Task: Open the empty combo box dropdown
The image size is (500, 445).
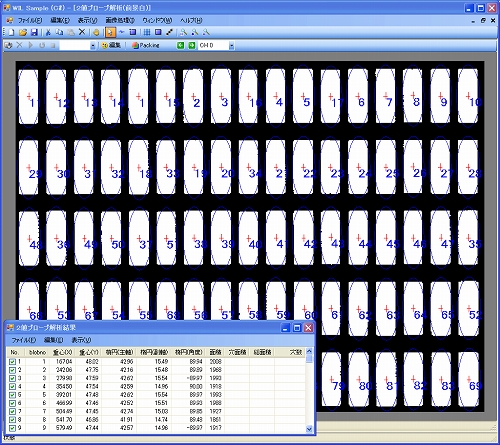Action: tap(93, 46)
